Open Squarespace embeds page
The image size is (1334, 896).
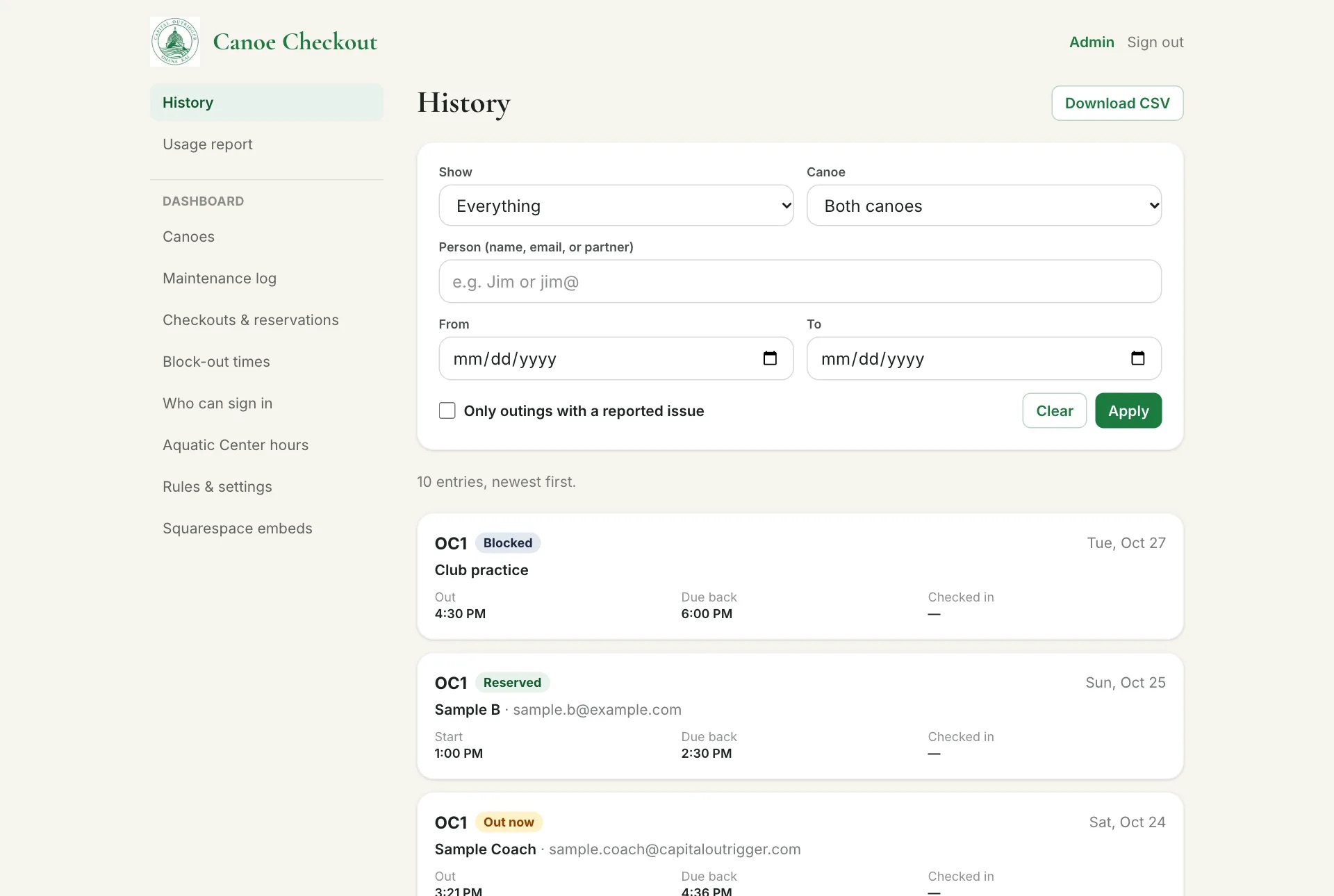click(x=238, y=529)
